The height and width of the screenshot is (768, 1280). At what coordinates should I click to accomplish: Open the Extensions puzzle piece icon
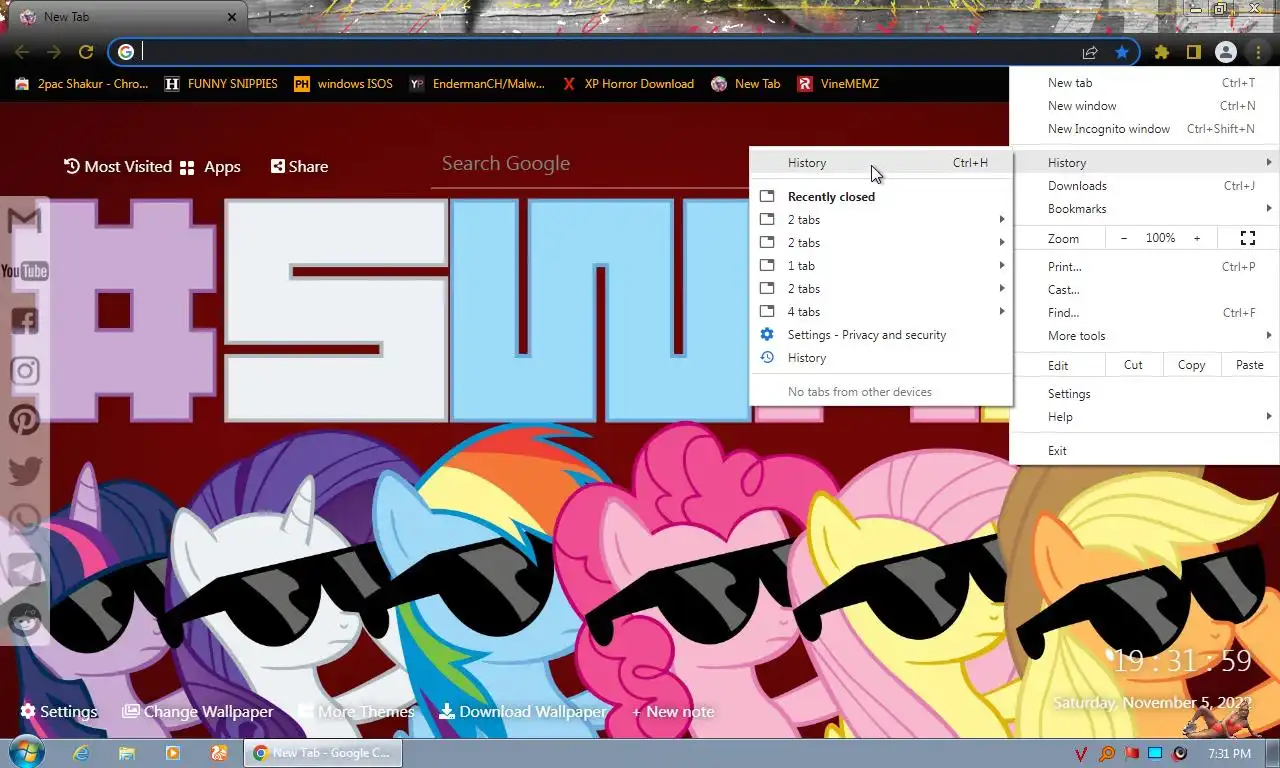coord(1162,52)
